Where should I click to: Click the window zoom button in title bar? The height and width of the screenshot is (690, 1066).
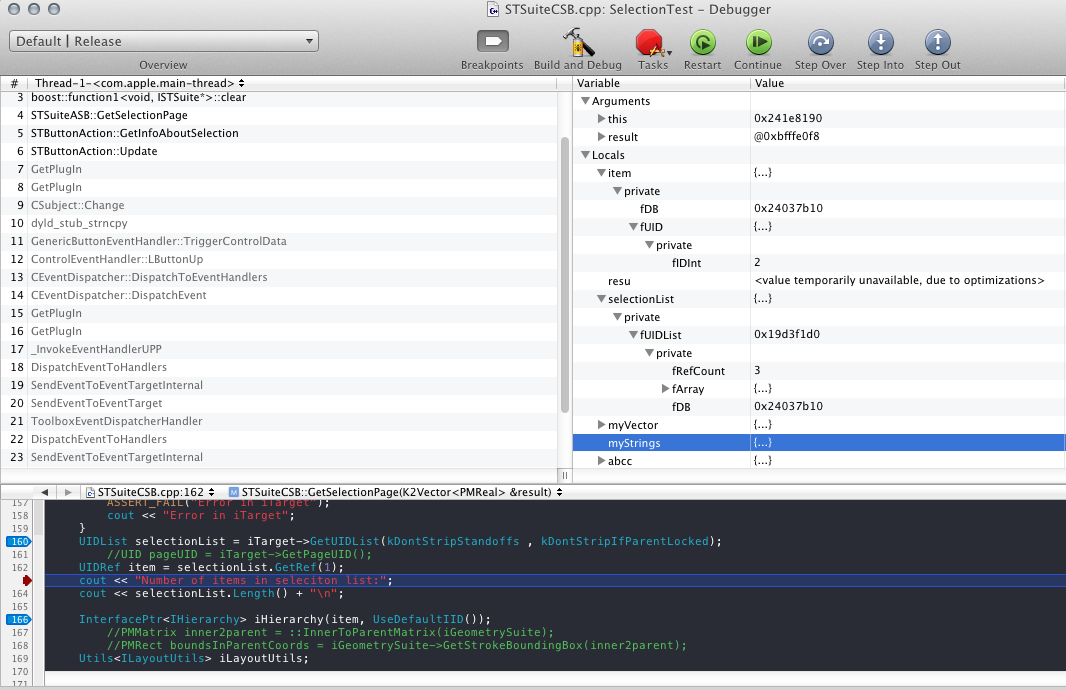click(54, 9)
